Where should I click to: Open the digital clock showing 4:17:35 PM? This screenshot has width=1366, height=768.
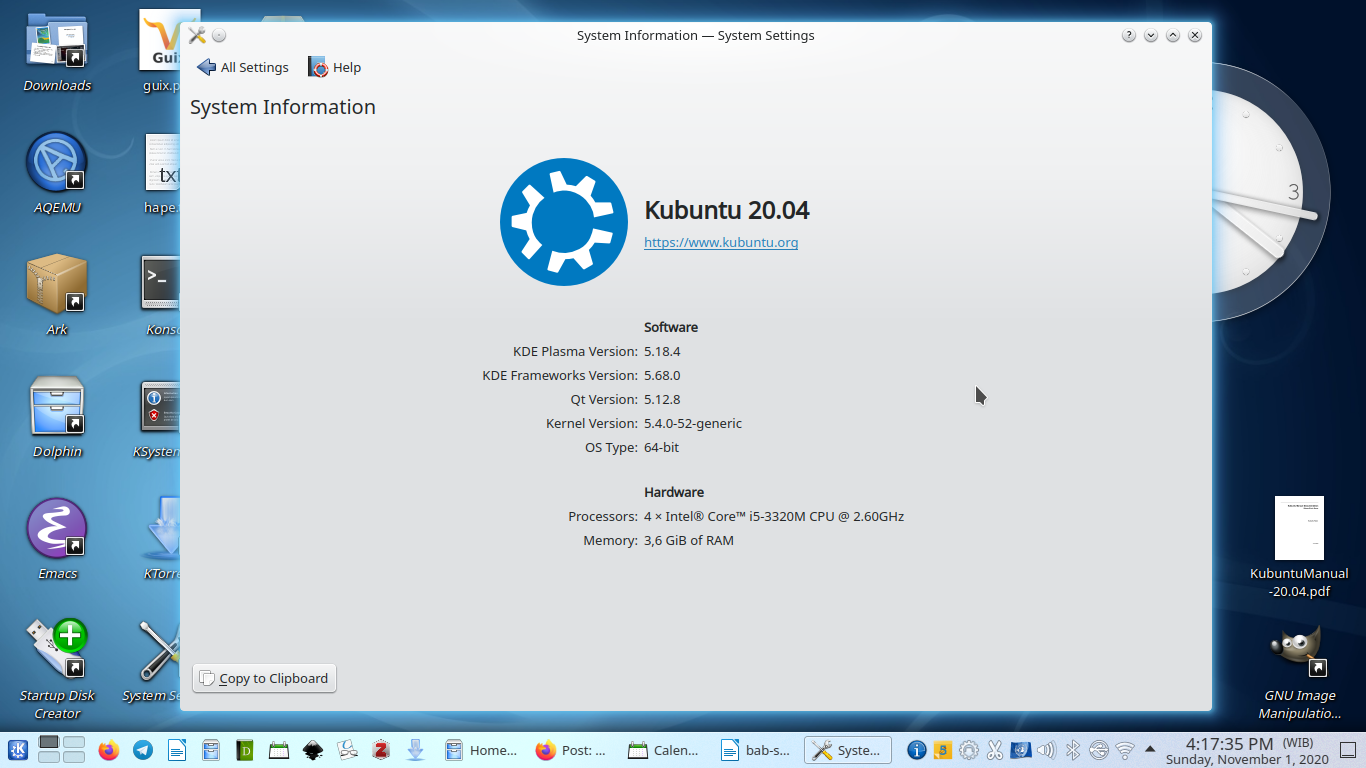point(1248,751)
